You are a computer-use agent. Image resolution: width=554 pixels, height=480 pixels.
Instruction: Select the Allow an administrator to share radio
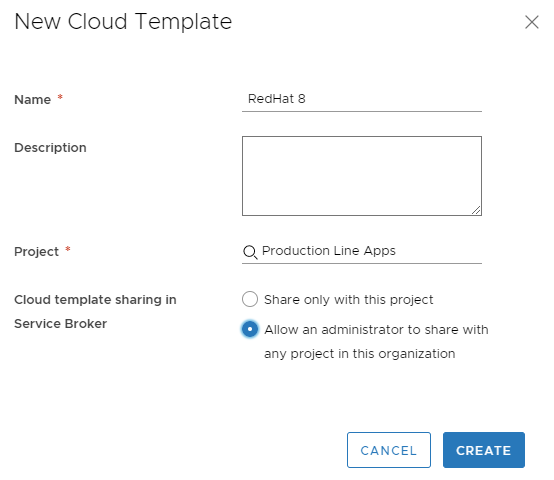point(250,329)
